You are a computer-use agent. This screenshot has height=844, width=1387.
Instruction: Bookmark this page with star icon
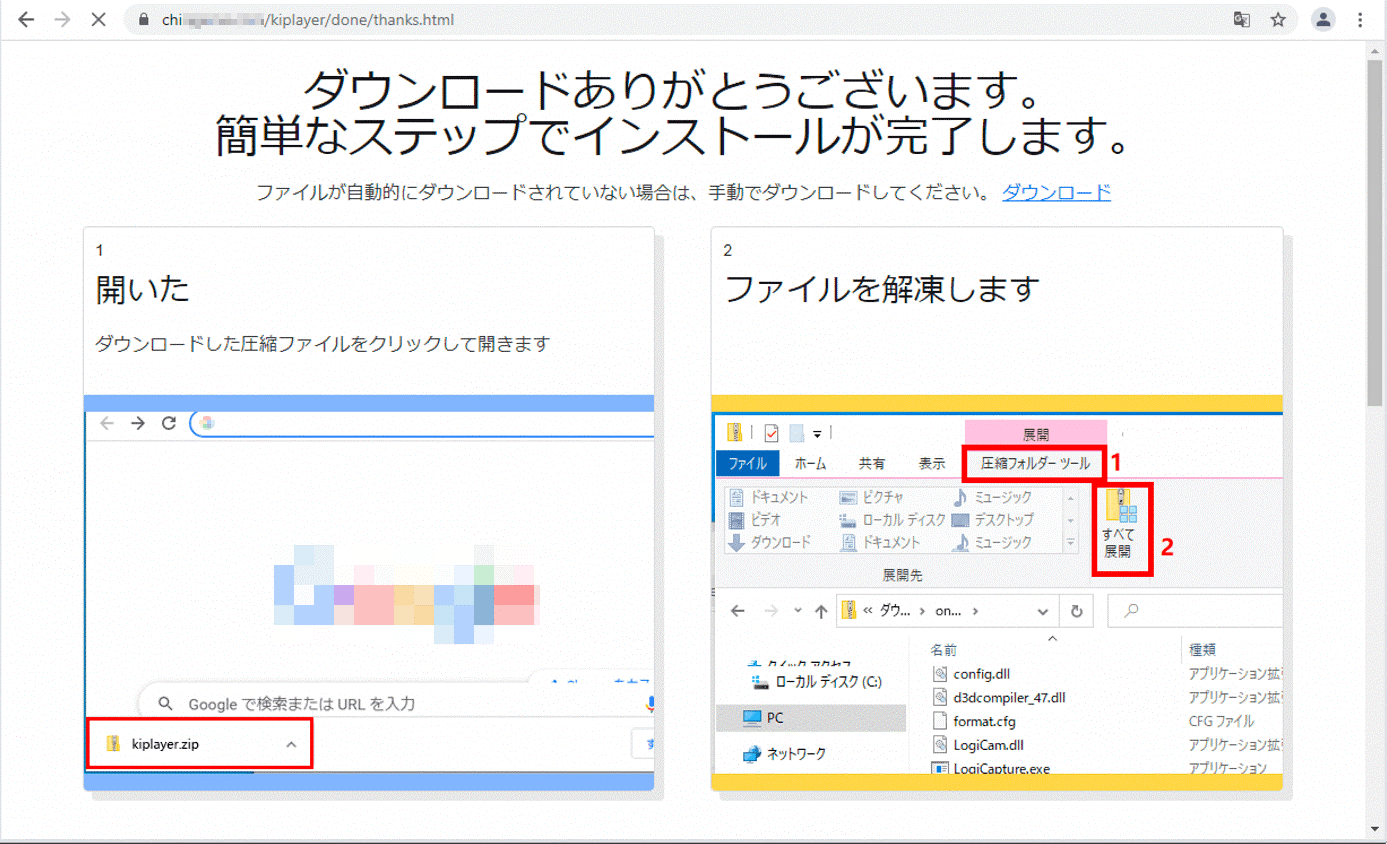pyautogui.click(x=1278, y=20)
